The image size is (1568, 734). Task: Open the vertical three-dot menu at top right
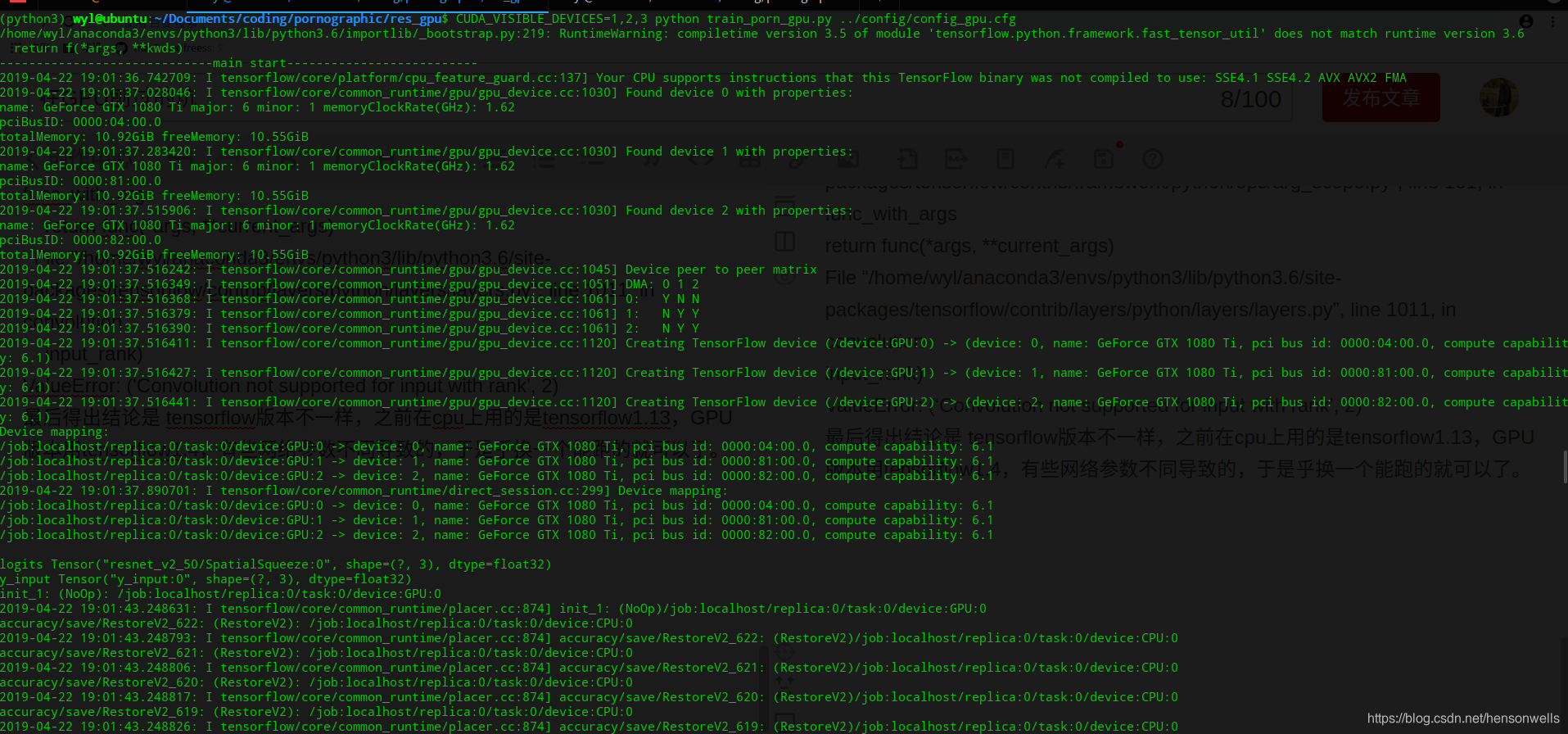[1552, 22]
